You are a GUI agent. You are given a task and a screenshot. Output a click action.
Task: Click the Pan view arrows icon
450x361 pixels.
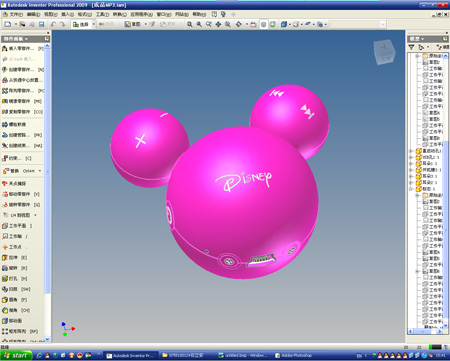pos(218,24)
